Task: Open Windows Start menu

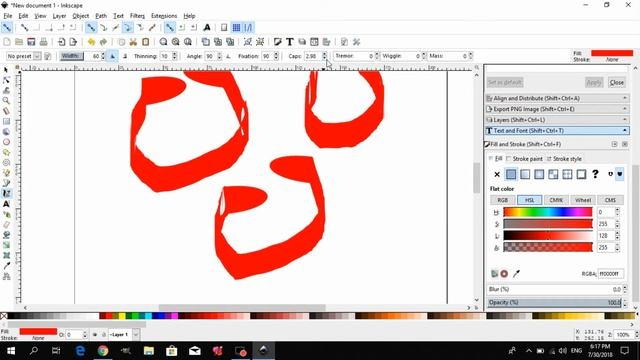Action: point(11,351)
